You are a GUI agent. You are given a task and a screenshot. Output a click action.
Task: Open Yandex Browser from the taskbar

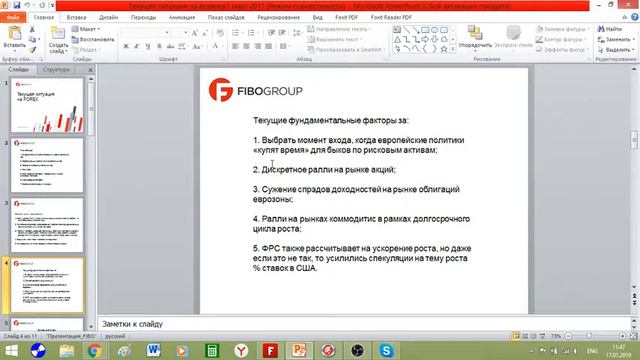point(241,351)
